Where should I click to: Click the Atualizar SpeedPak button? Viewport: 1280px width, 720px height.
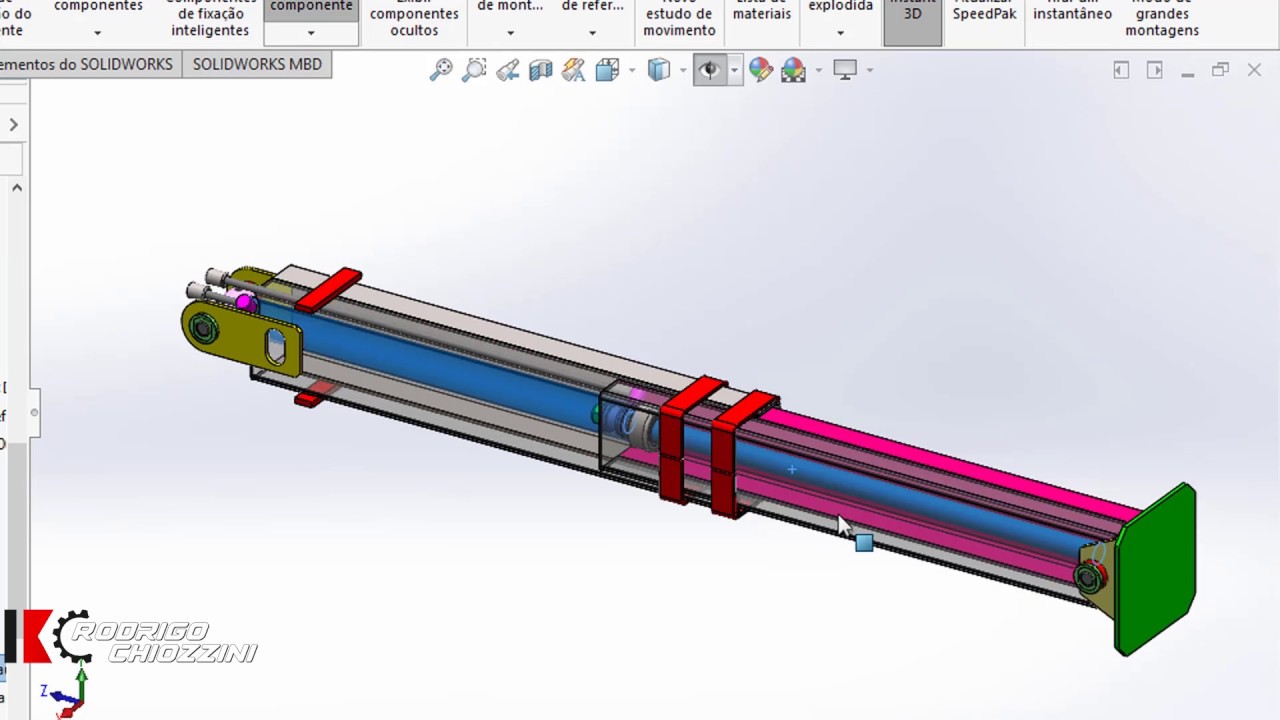[x=984, y=12]
